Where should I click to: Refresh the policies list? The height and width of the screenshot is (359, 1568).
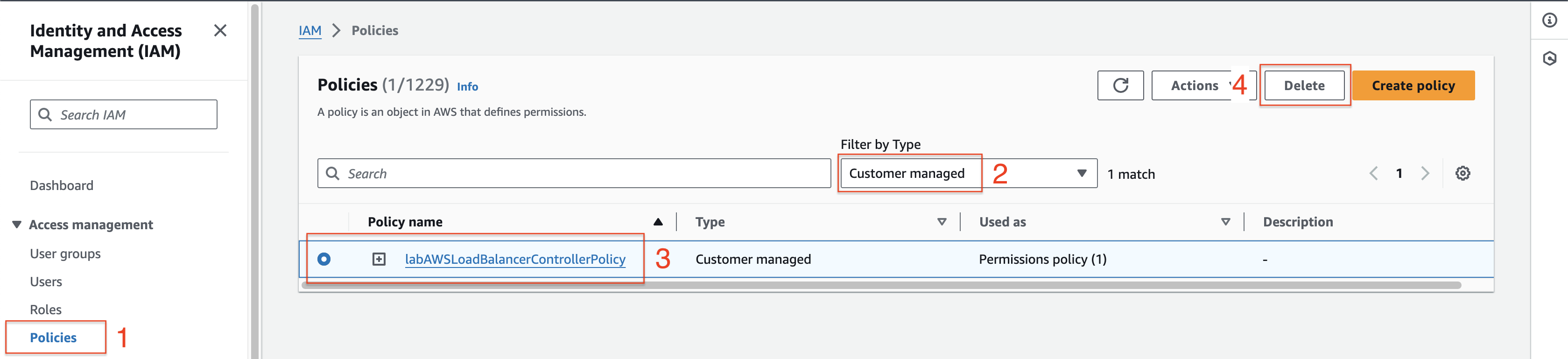1120,85
